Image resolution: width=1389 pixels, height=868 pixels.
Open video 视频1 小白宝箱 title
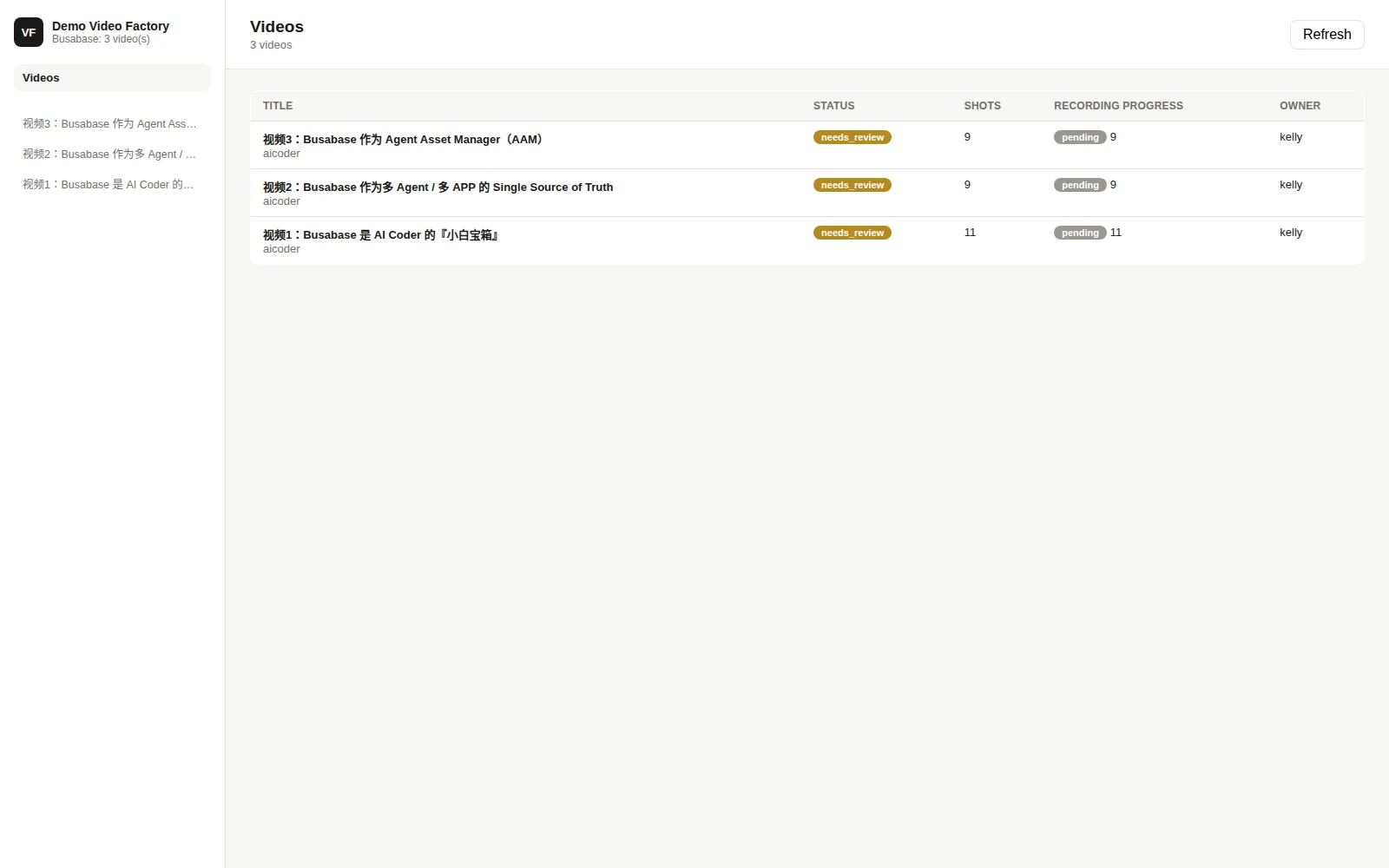click(381, 234)
